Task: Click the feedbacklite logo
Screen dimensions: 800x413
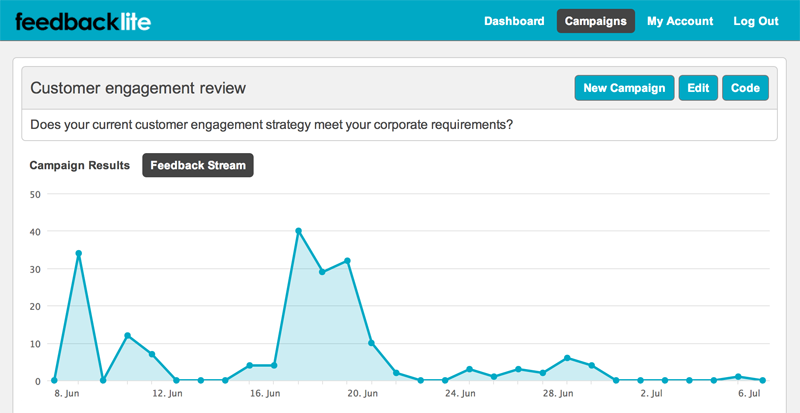Action: click(83, 21)
